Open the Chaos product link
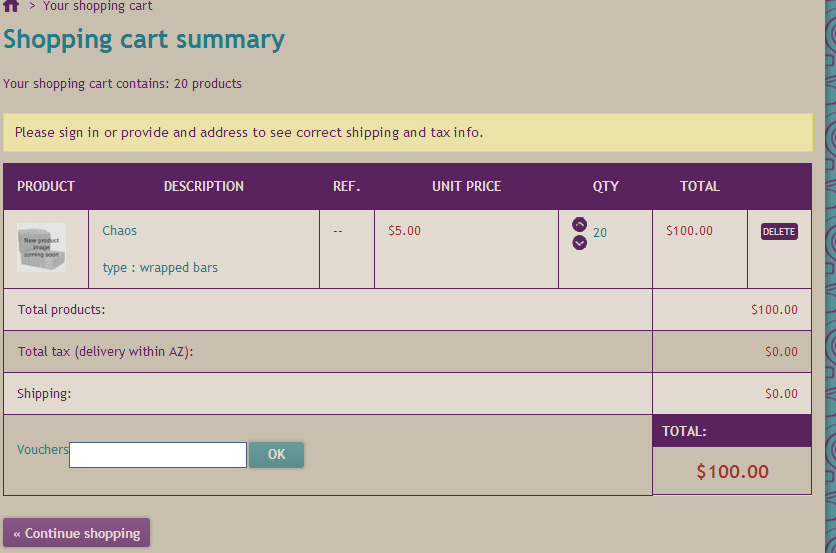 point(120,230)
